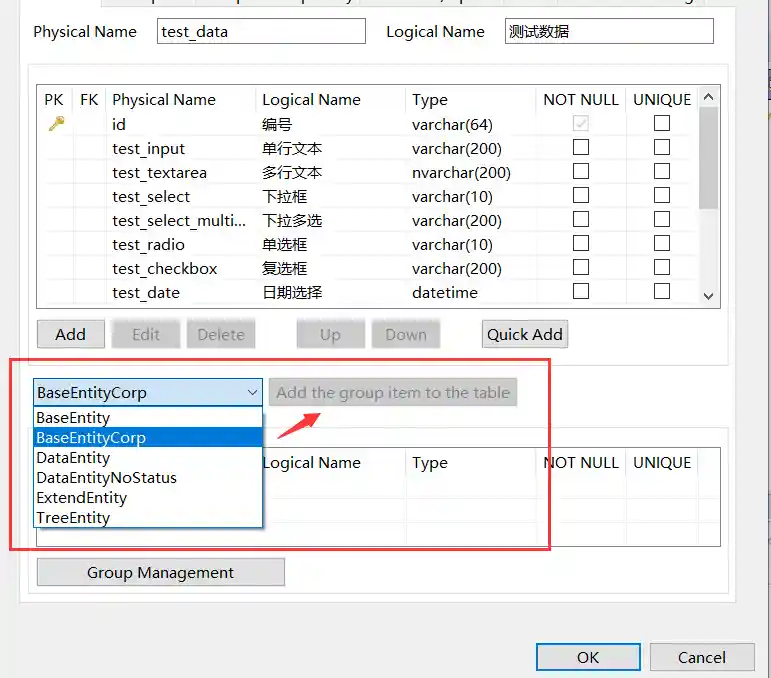771x678 pixels.
Task: Select ExtendEntity group option
Action: tap(148, 498)
